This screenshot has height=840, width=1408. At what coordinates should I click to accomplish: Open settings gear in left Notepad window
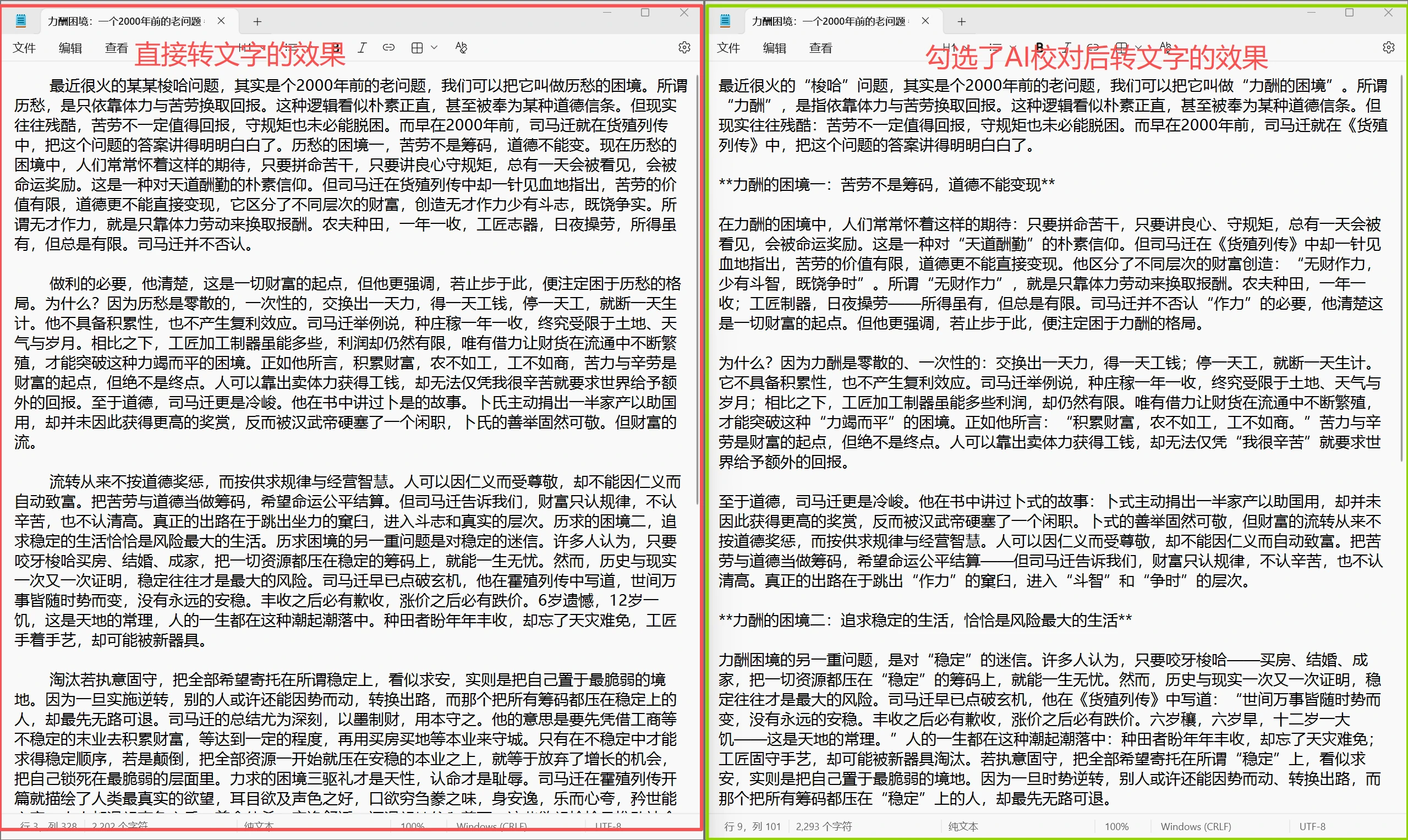[684, 47]
